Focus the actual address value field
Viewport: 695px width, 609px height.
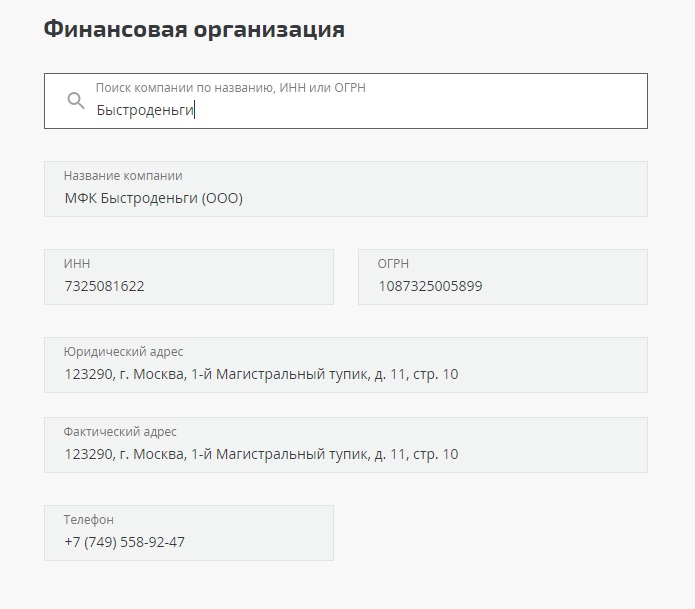pyautogui.click(x=261, y=454)
